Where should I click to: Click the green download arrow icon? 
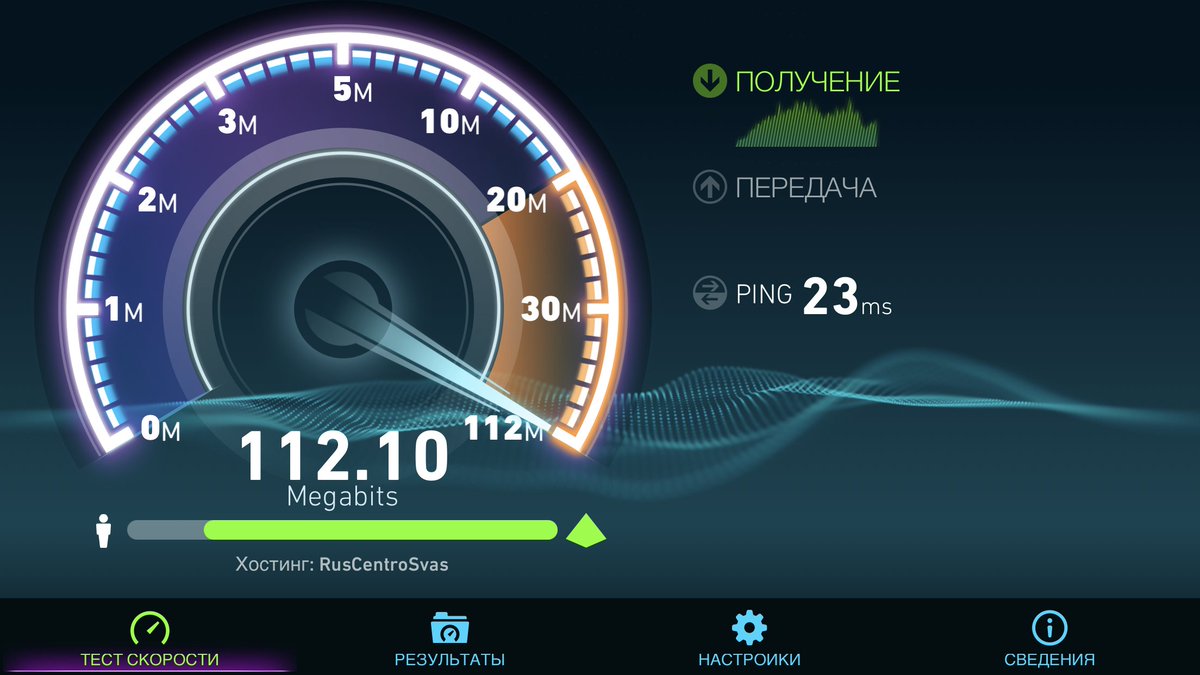point(709,81)
